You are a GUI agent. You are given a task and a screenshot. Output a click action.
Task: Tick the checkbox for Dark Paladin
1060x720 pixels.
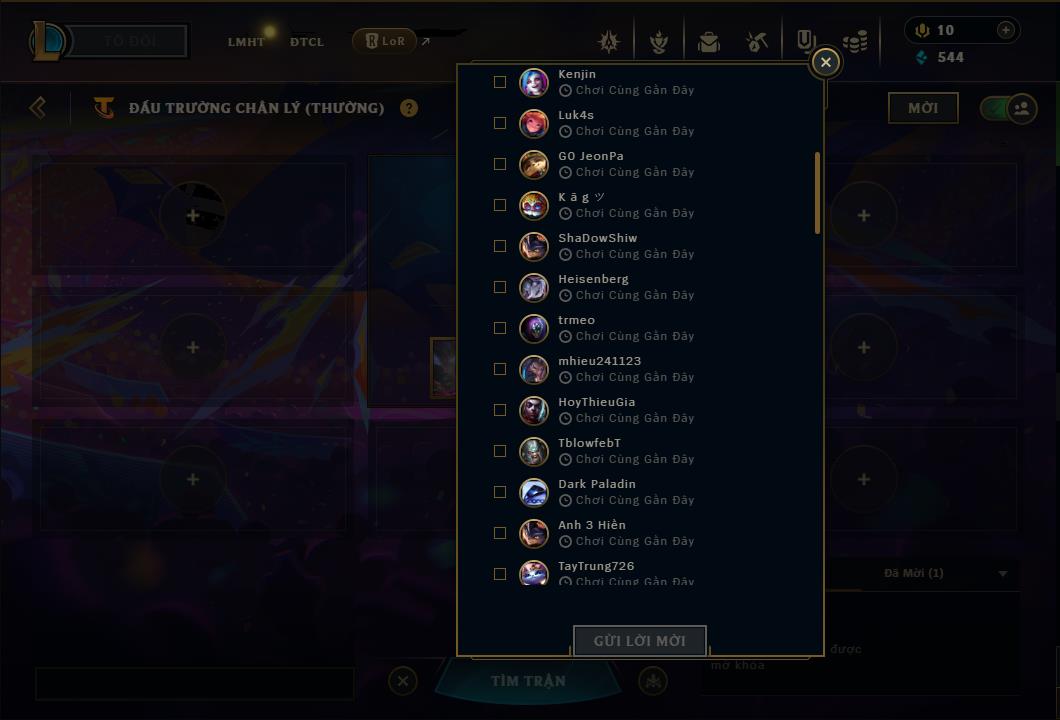500,491
